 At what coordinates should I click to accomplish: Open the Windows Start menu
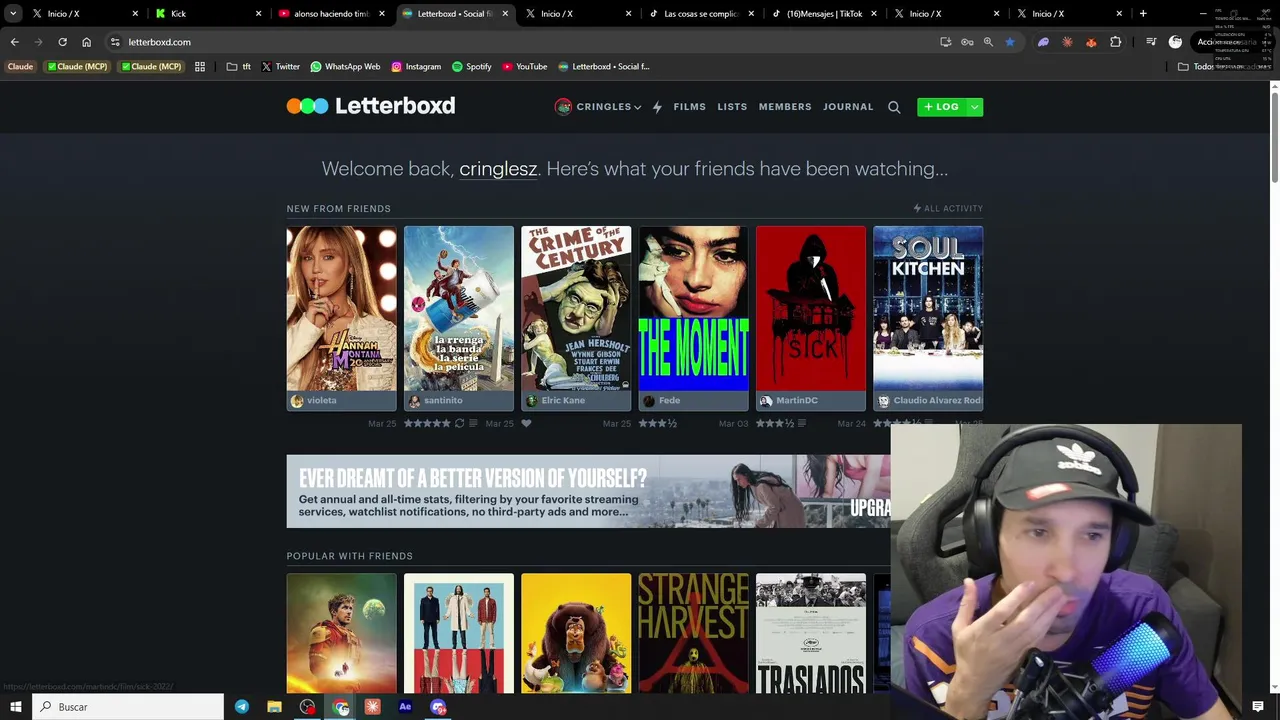(x=15, y=707)
